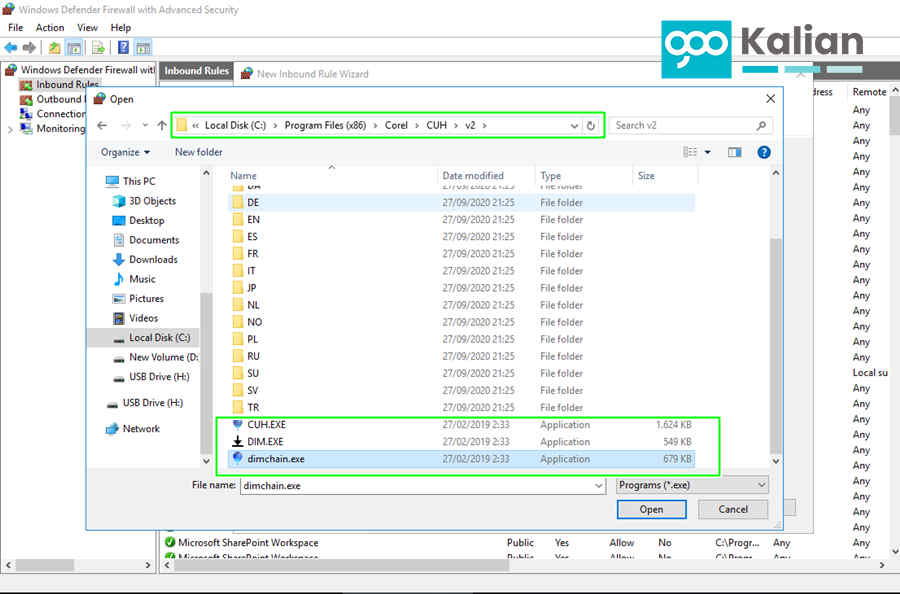
Task: Select Videos in the navigation pane
Action: point(143,318)
